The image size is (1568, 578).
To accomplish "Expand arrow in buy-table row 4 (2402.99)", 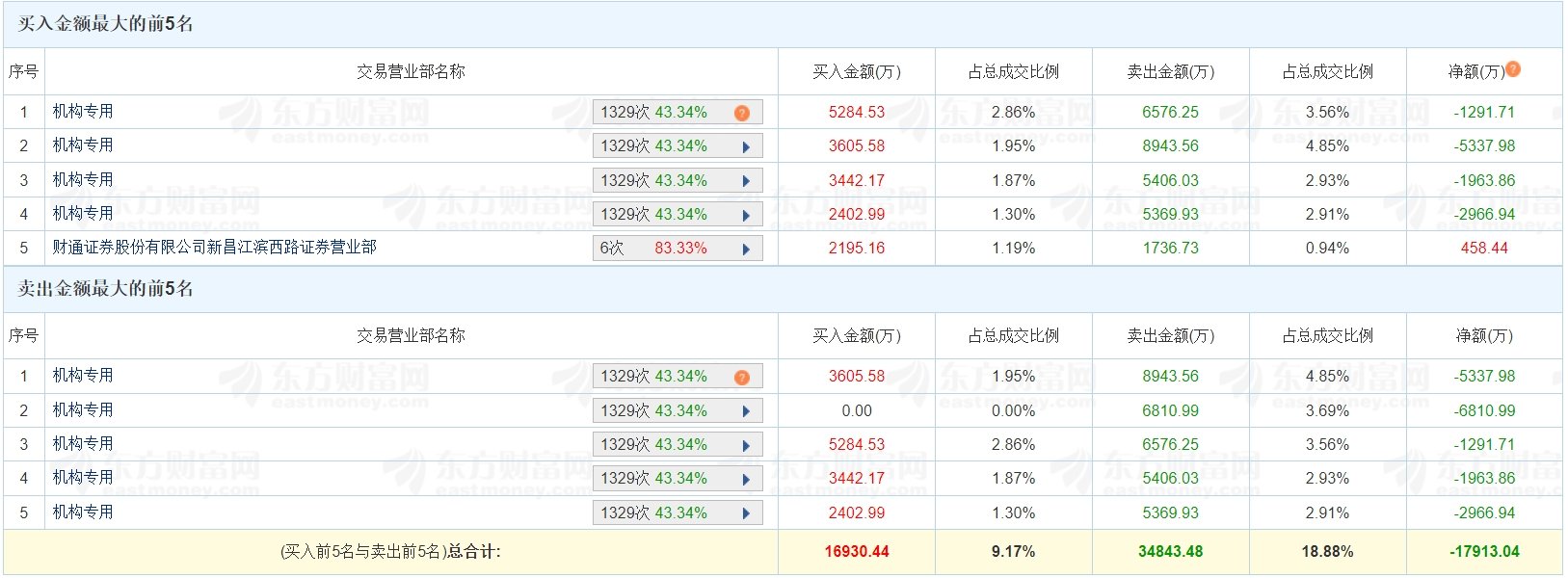I will point(746,216).
